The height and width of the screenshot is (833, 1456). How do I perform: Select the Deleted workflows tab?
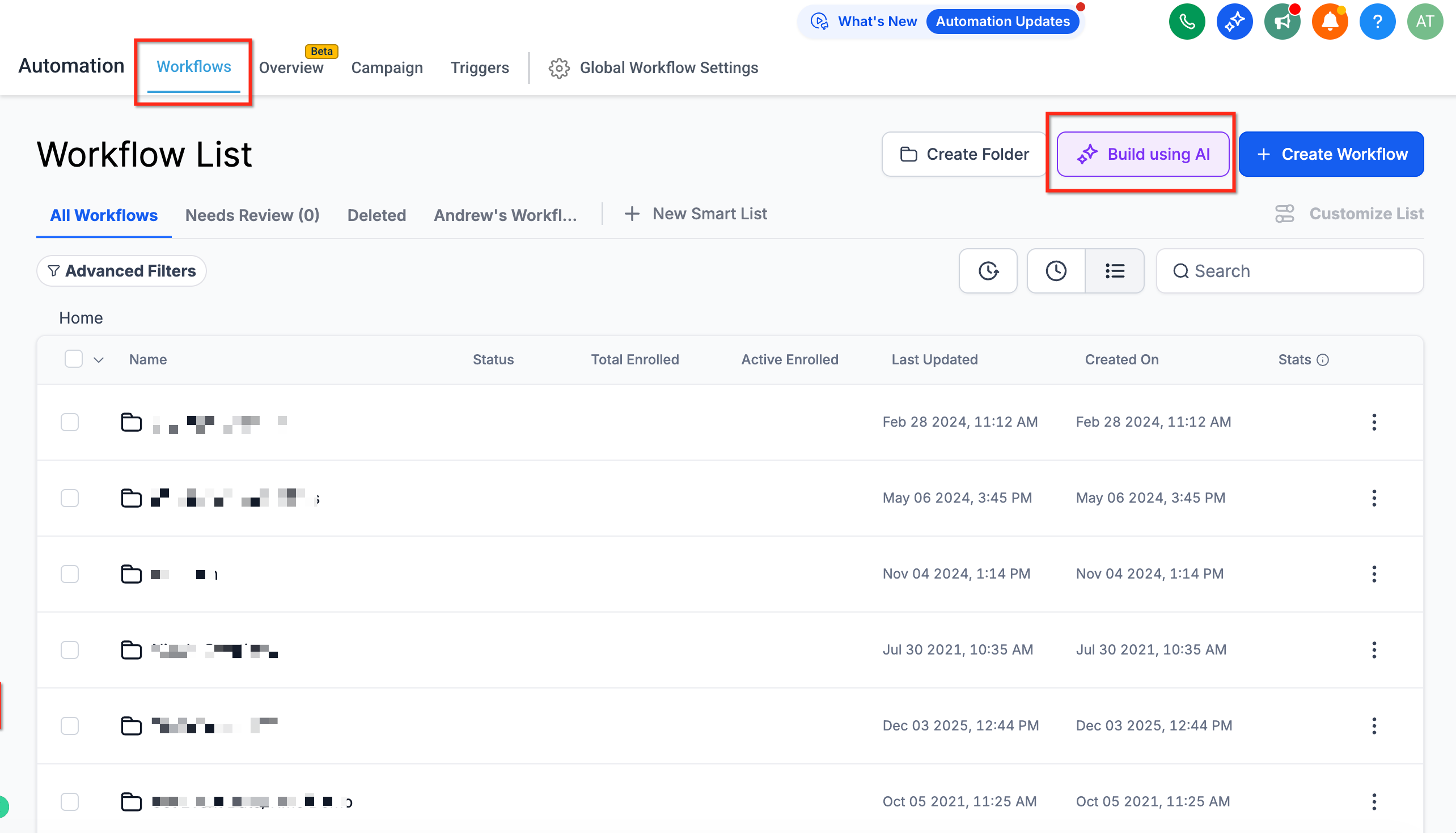click(376, 215)
